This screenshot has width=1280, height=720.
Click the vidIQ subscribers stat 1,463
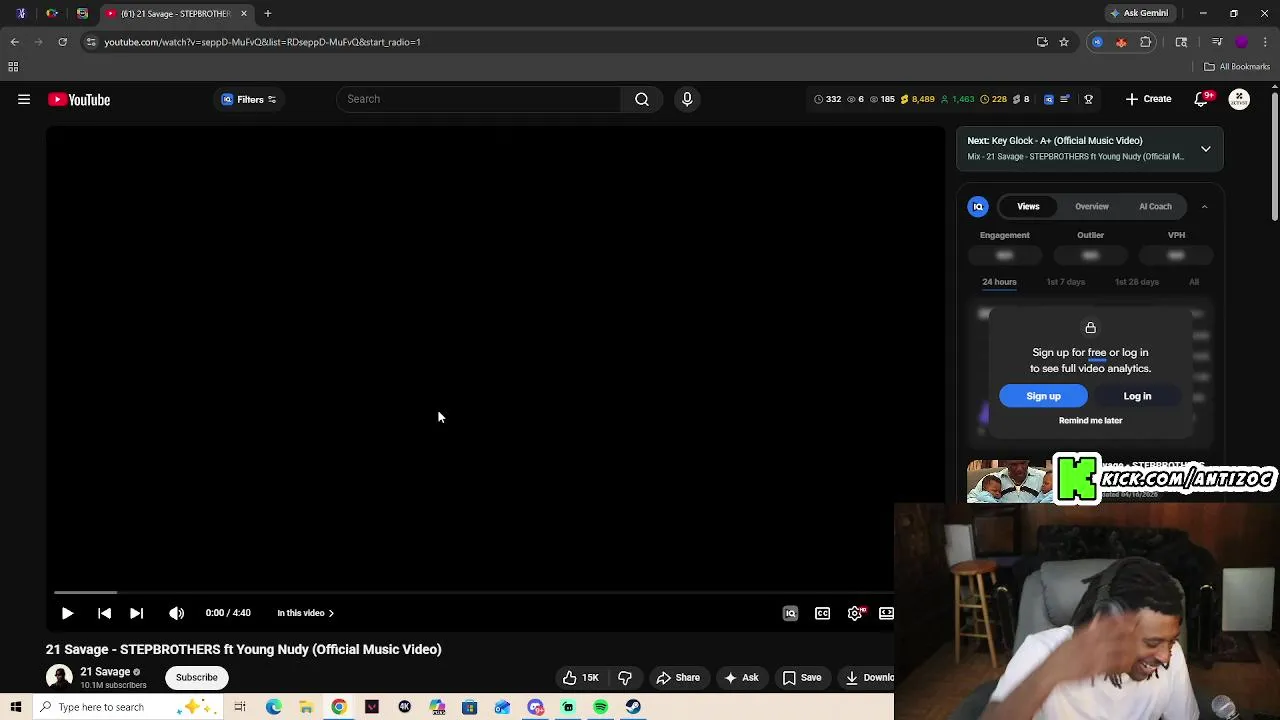[x=957, y=99]
